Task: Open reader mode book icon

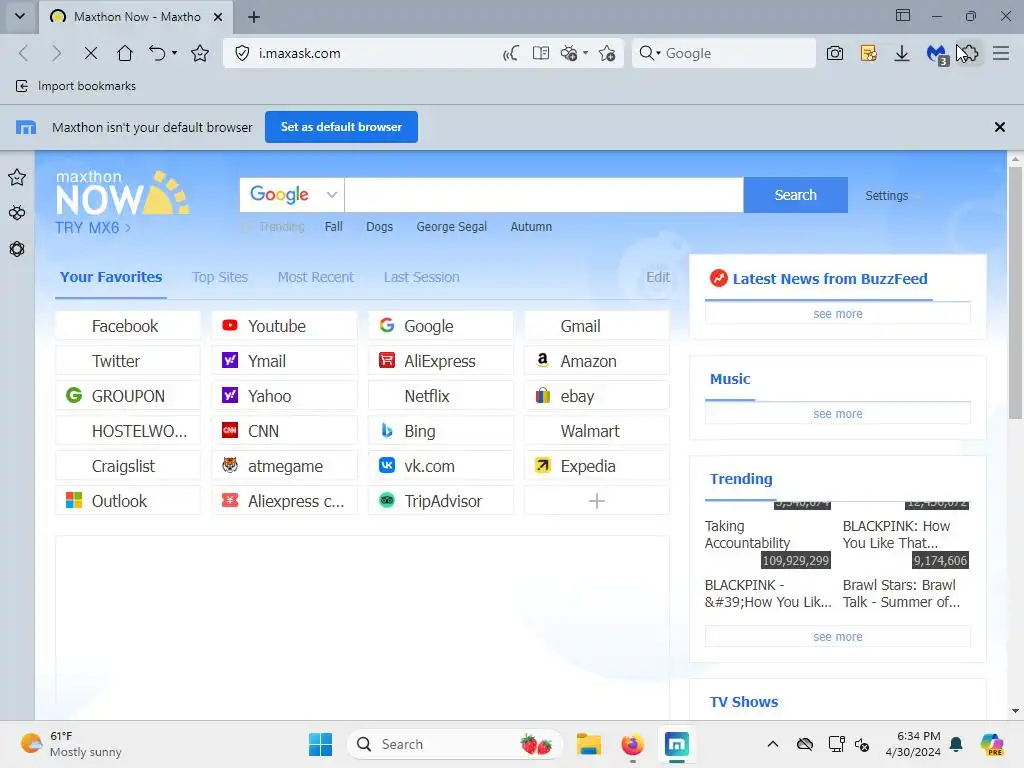Action: pos(541,53)
